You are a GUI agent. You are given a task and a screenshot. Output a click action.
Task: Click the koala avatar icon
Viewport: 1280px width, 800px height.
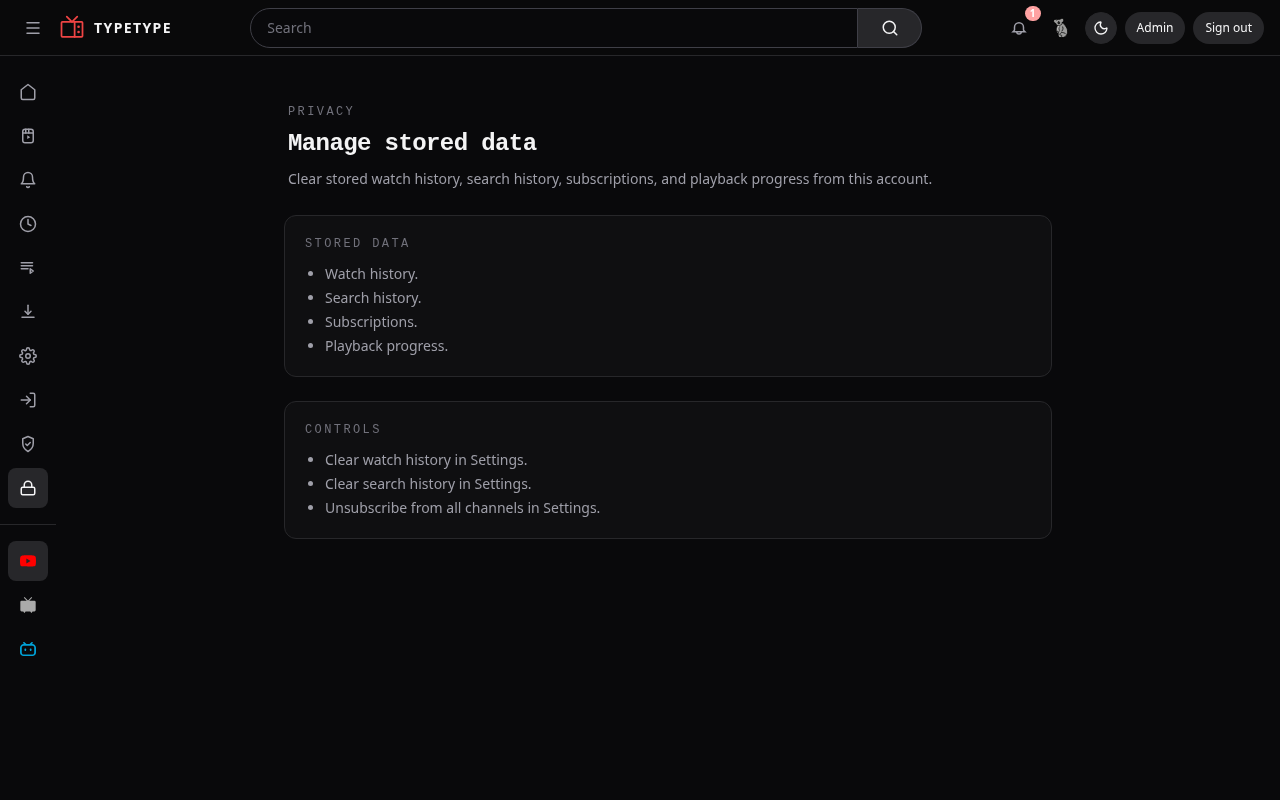pos(1060,28)
